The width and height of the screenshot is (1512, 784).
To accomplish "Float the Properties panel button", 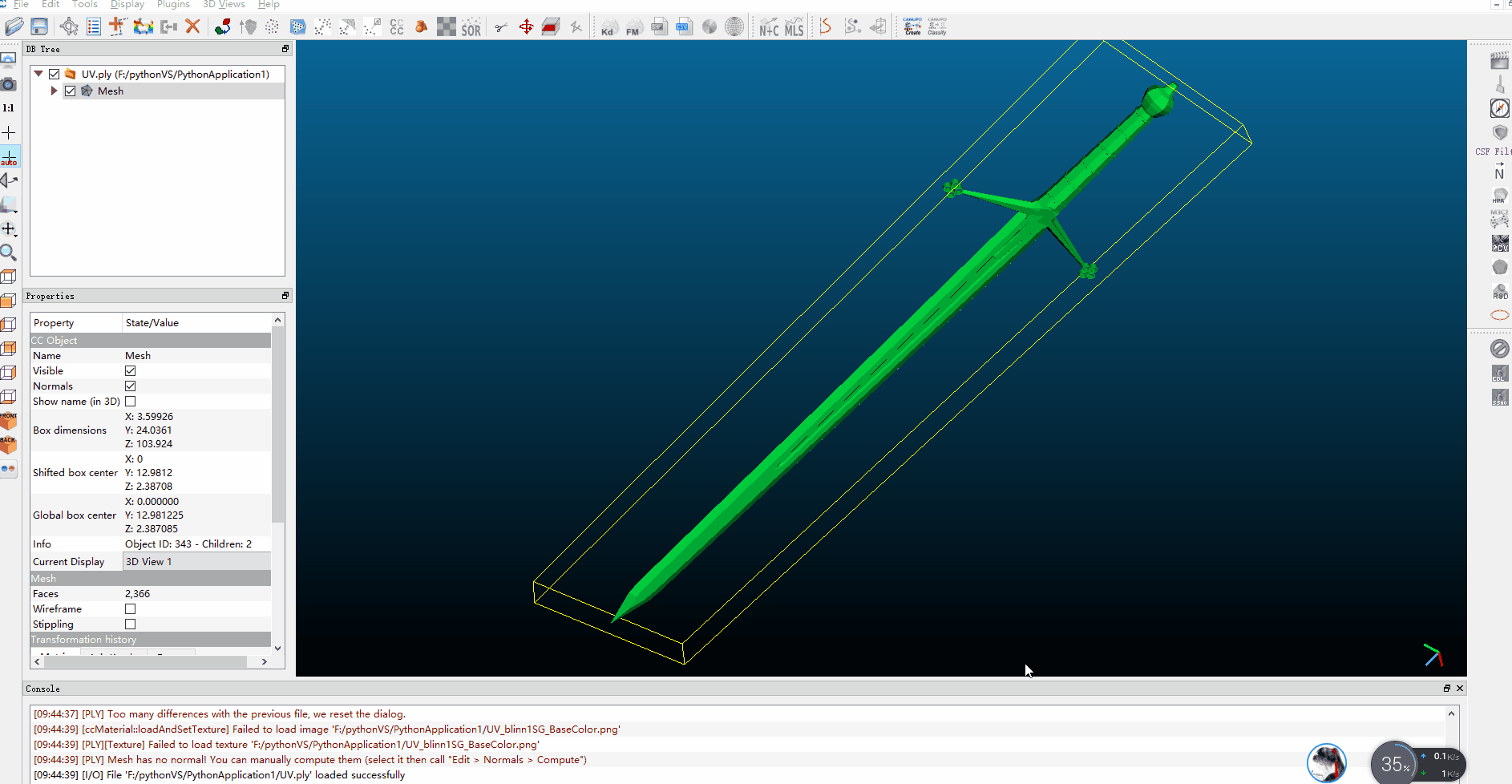I will (285, 296).
